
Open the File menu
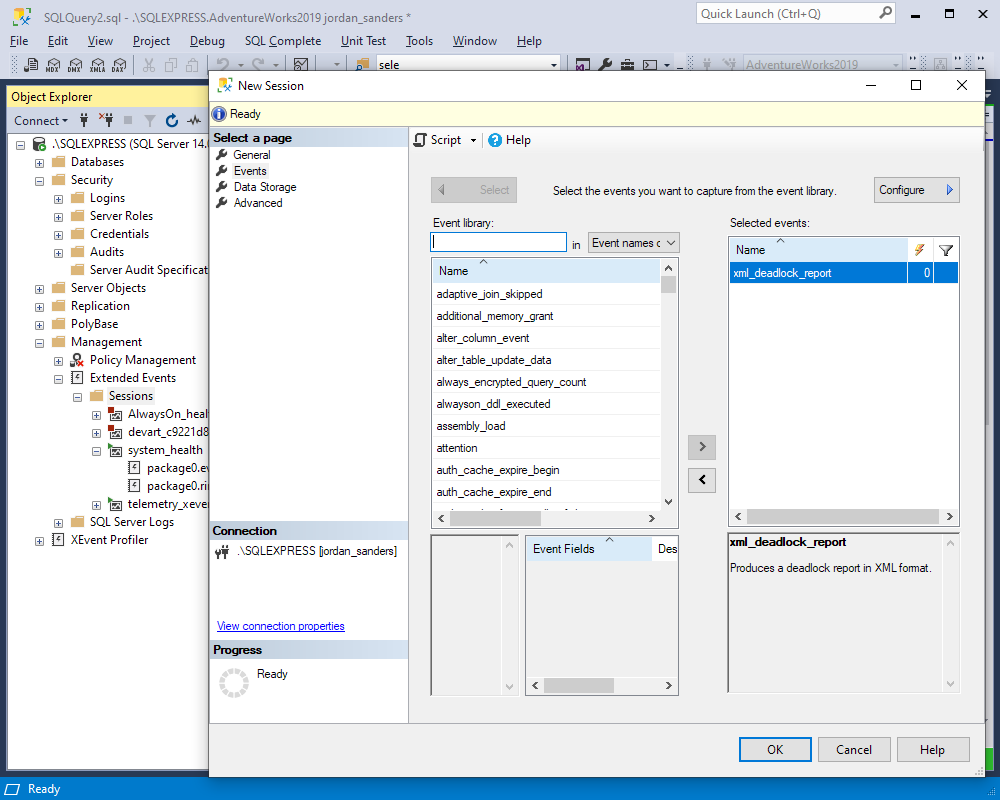(x=19, y=41)
